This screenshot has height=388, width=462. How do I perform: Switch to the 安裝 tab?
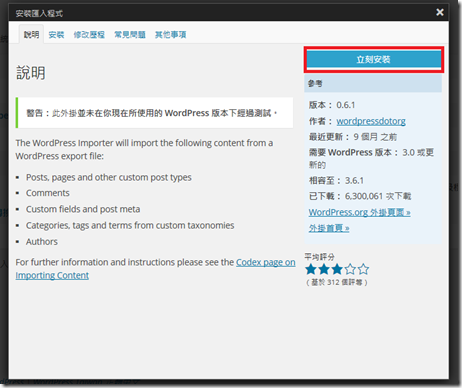tap(56, 34)
